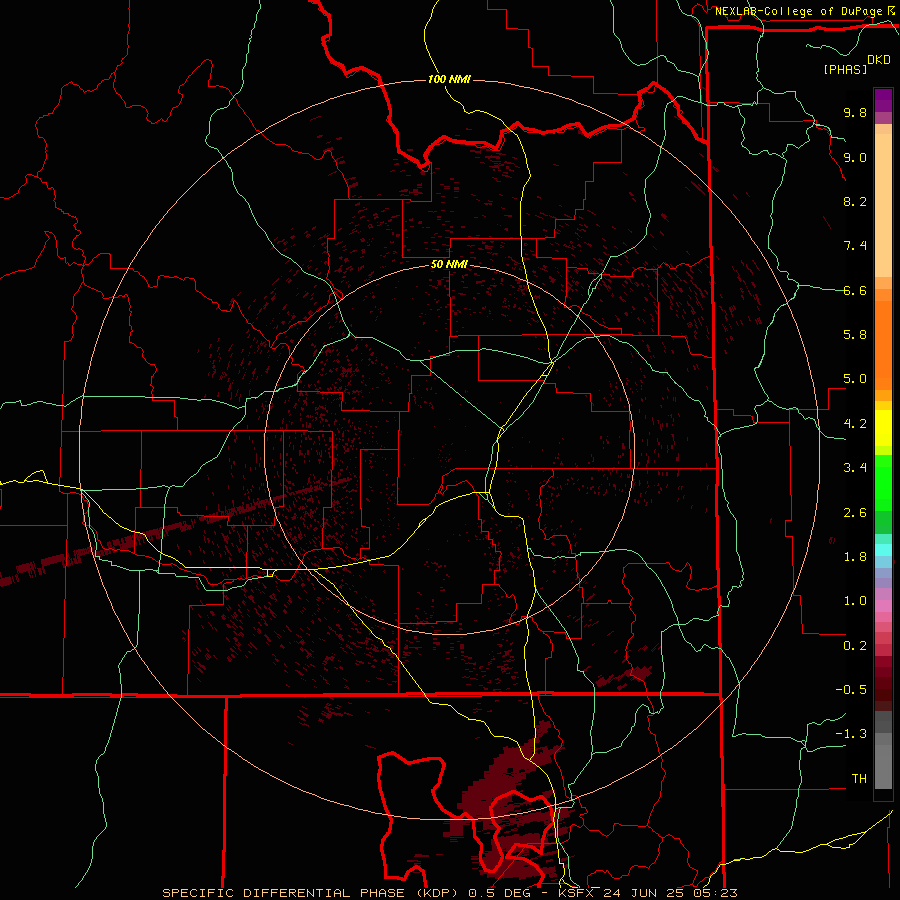Click the 2.6 scale value
Viewport: 900px width, 900px height.
point(855,513)
